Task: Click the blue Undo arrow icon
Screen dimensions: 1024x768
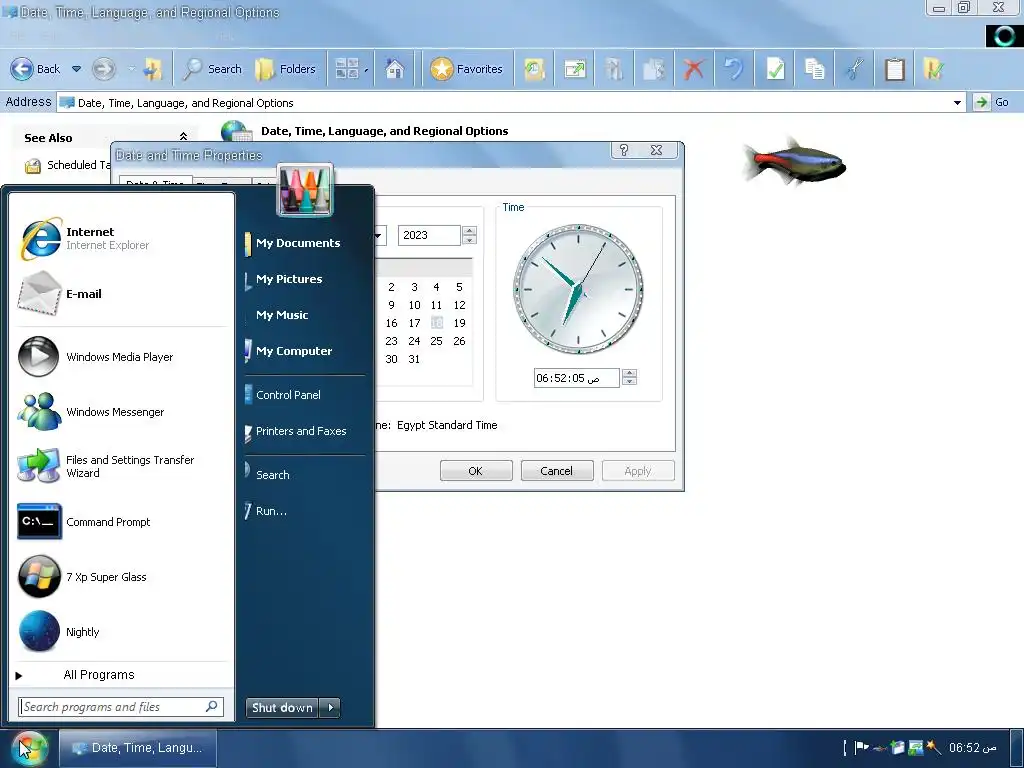Action: pyautogui.click(x=734, y=69)
